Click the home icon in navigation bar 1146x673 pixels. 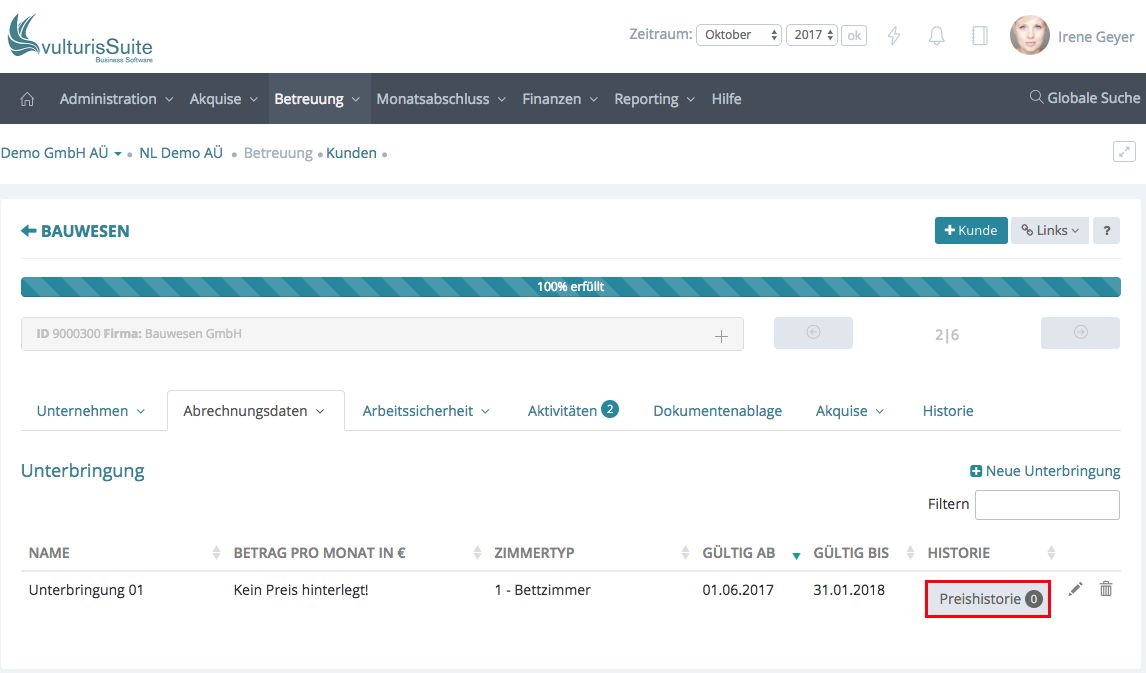pos(27,99)
